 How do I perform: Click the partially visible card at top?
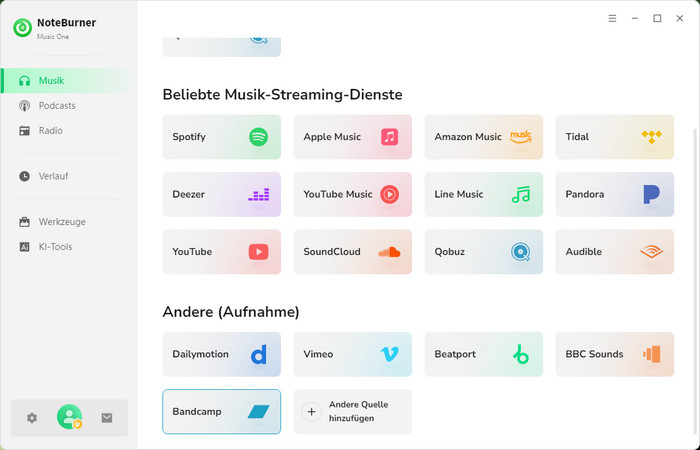pos(221,47)
